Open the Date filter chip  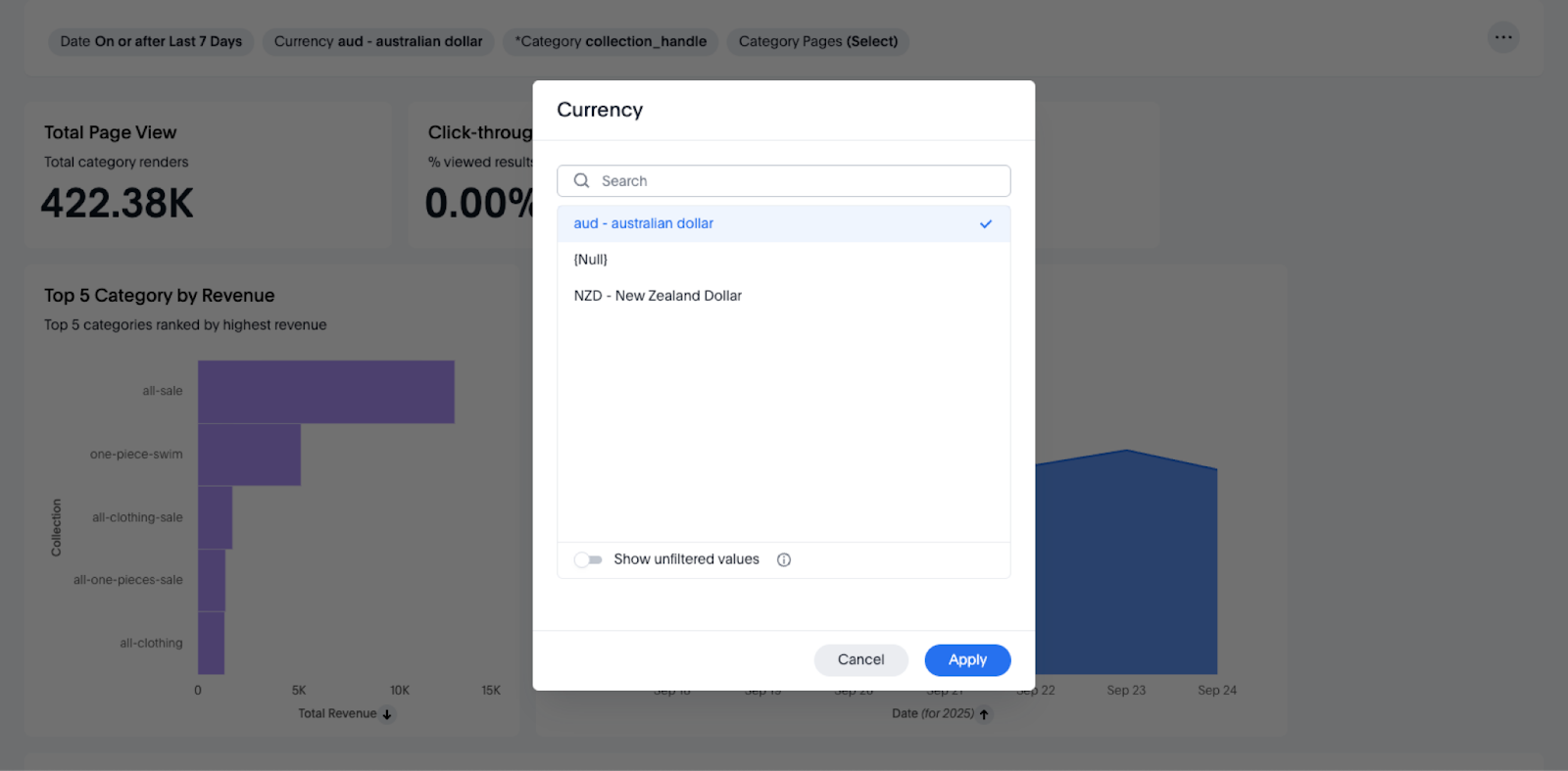[x=151, y=42]
